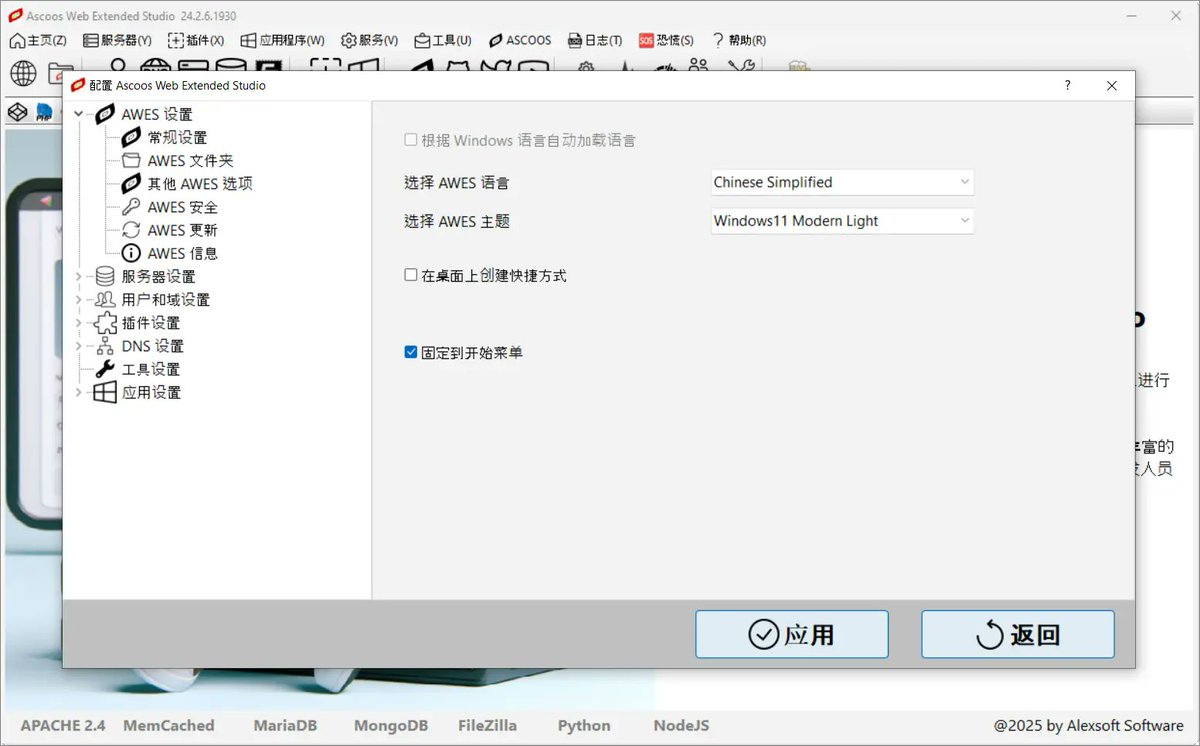Expand the 应用设置 tree node
The width and height of the screenshot is (1200, 746).
tap(78, 392)
